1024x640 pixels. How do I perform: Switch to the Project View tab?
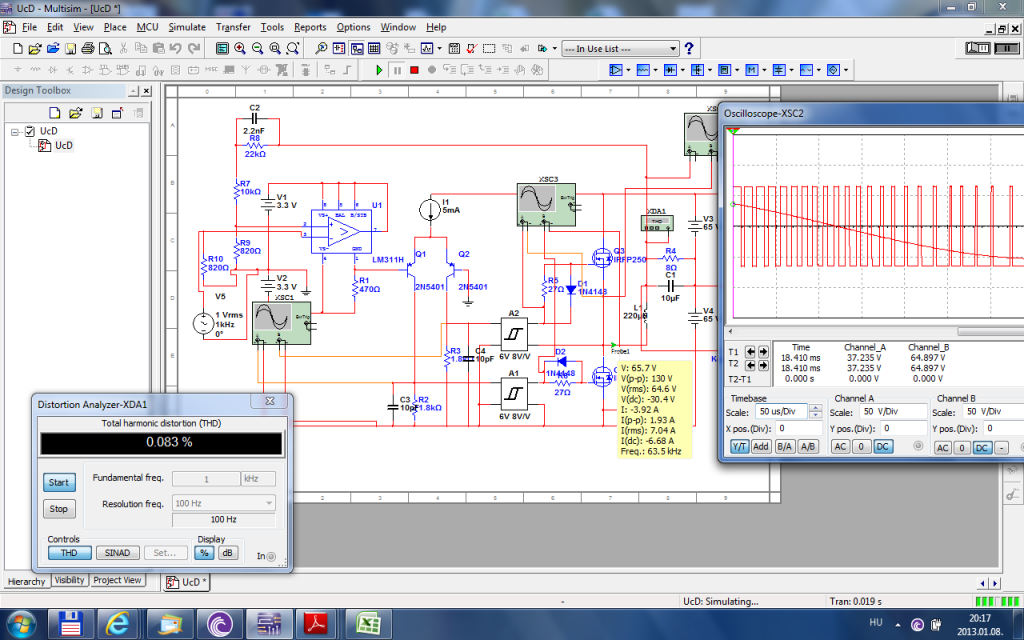coord(118,580)
